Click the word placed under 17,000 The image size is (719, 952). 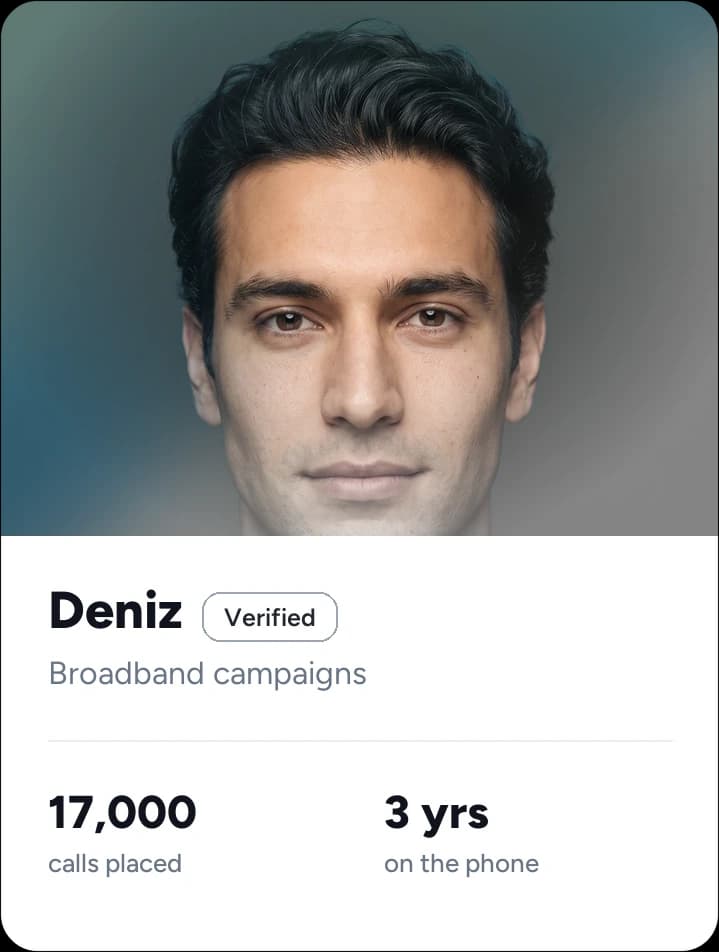143,865
